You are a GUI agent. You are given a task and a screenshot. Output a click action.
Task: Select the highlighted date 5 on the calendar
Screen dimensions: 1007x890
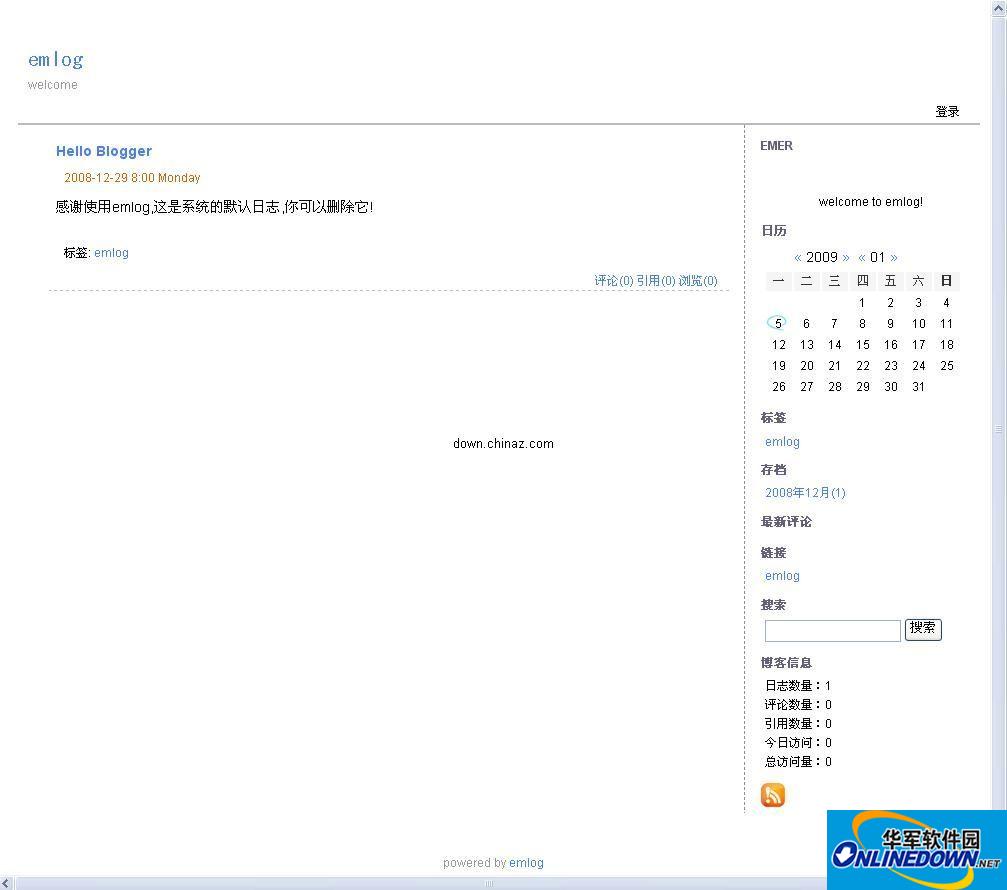[x=778, y=323]
